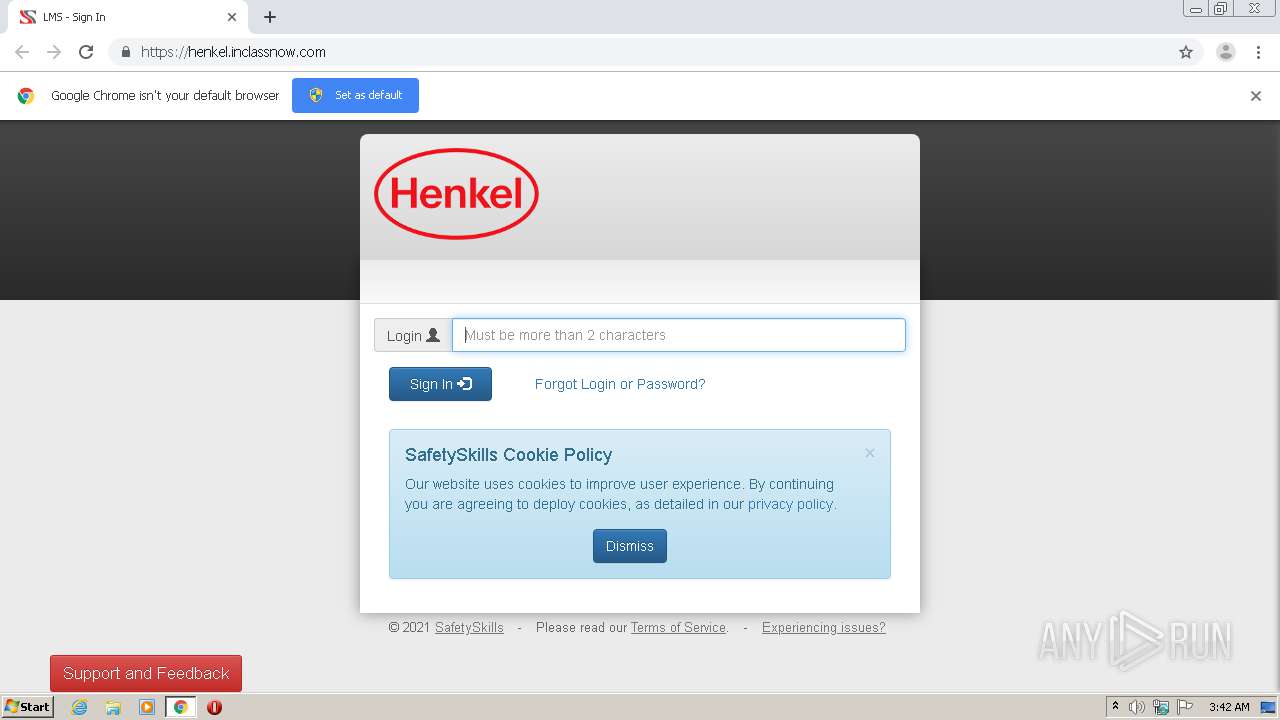Set Chrome as default browser
This screenshot has height=720, width=1280.
click(355, 95)
